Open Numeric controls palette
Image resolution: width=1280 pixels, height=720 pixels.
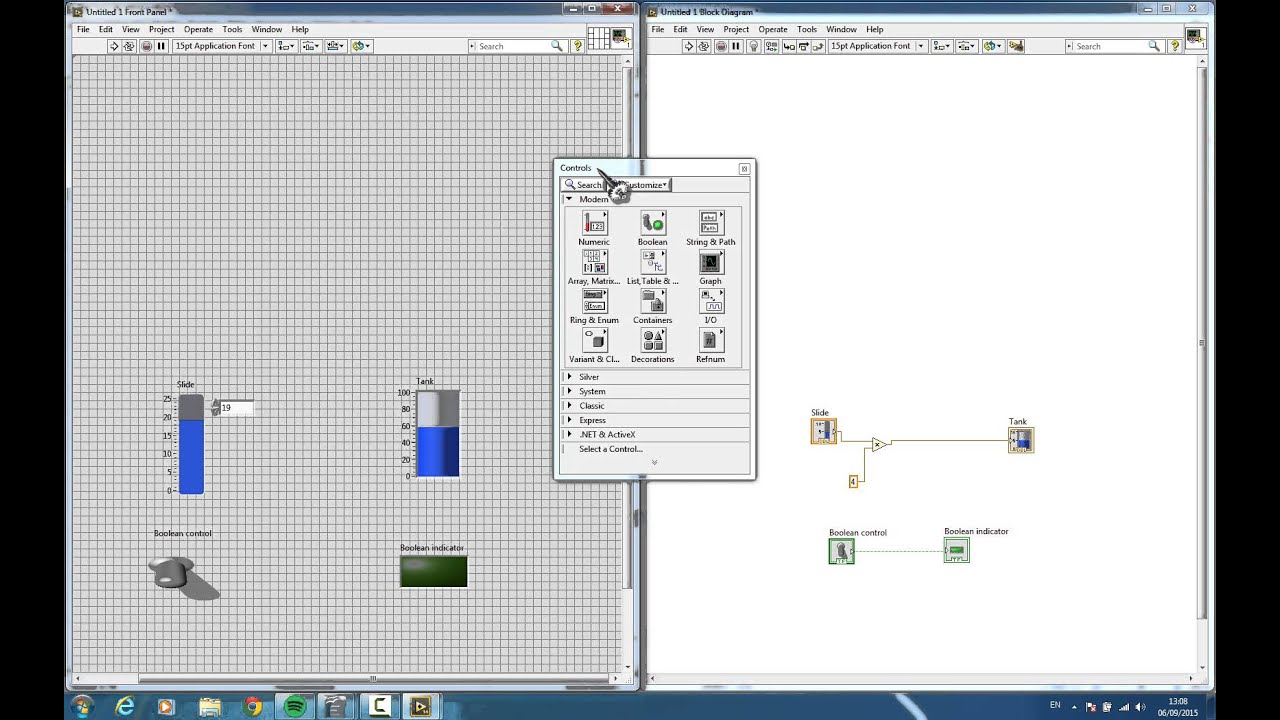click(594, 229)
